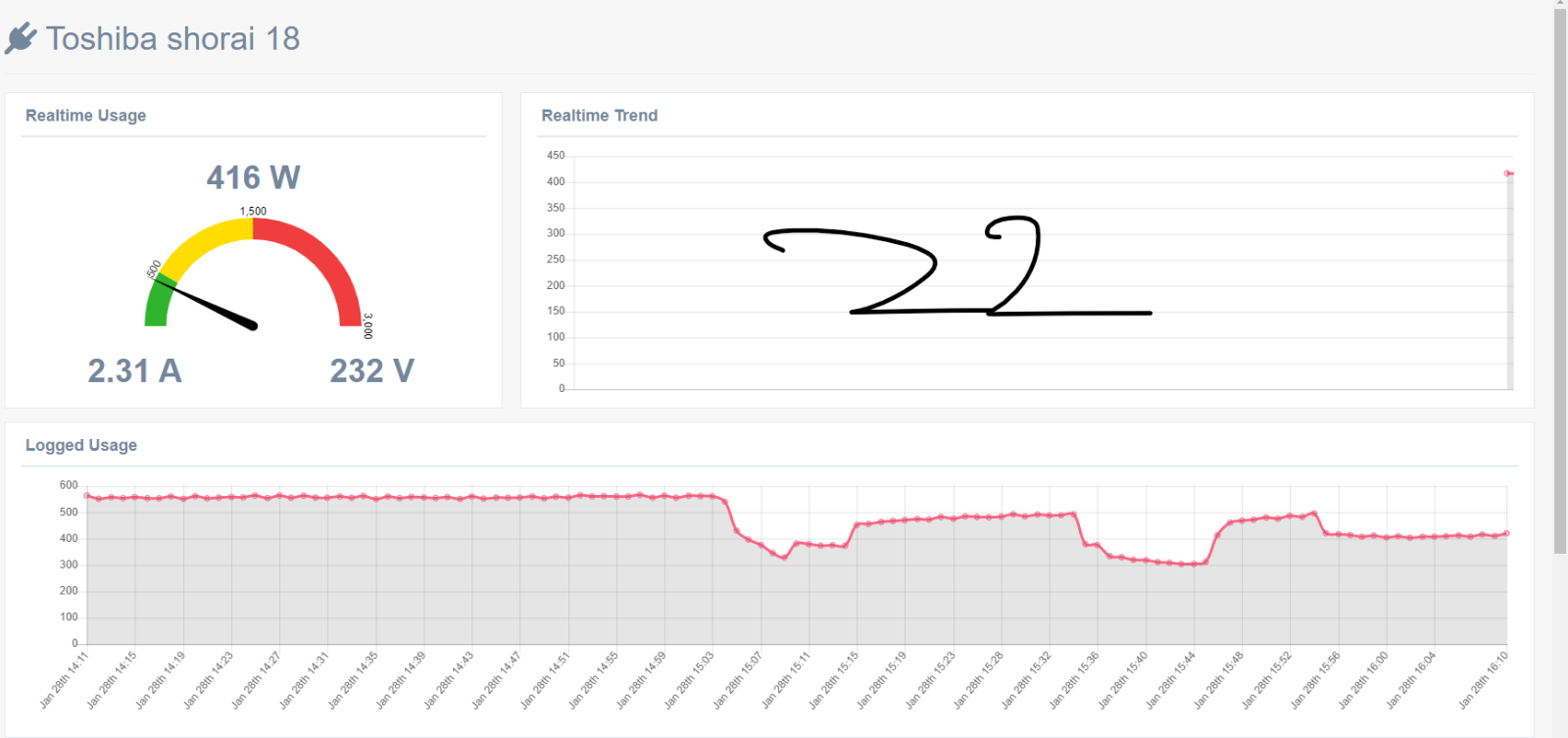The image size is (1568, 738).
Task: Click the Realtime Usage panel heading
Action: coord(85,116)
